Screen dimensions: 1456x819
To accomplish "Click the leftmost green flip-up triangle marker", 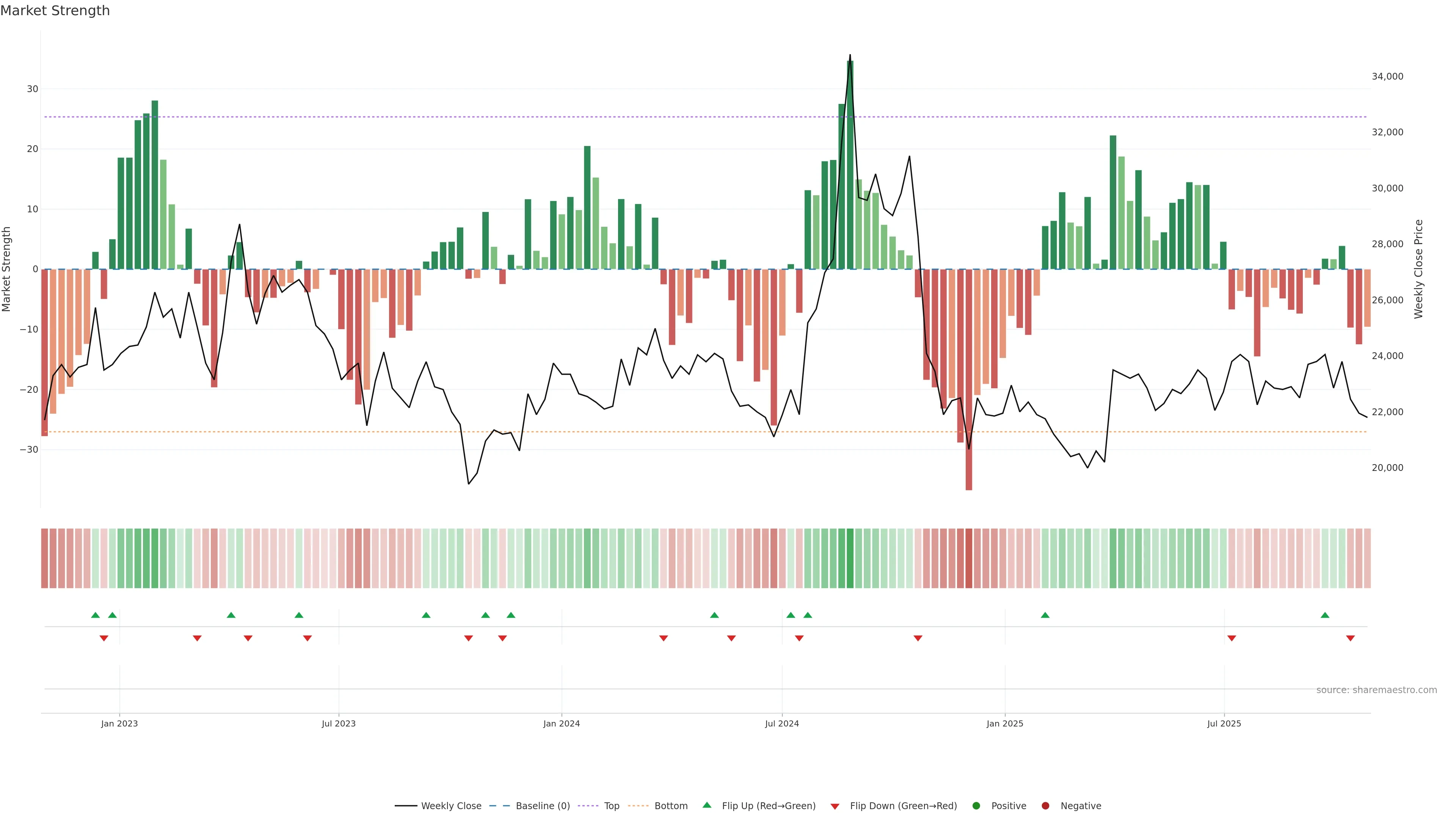I will click(x=96, y=615).
